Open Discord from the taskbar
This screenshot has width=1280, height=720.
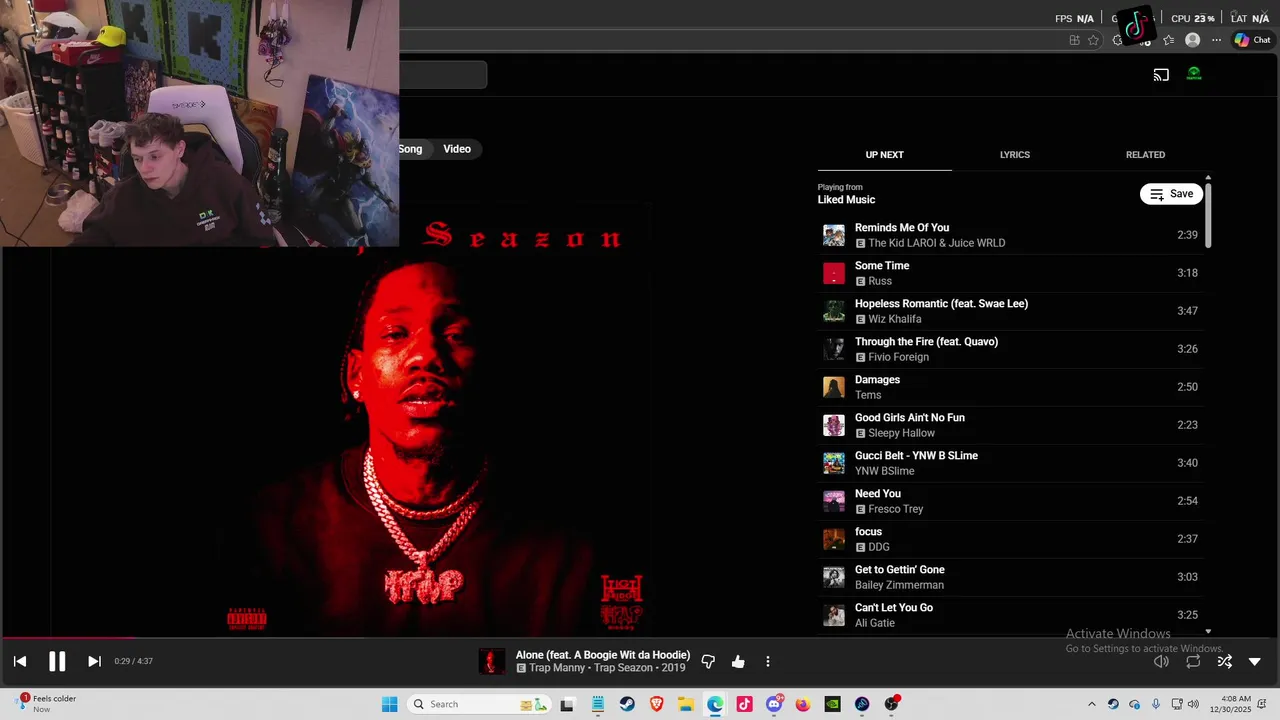pyautogui.click(x=774, y=704)
